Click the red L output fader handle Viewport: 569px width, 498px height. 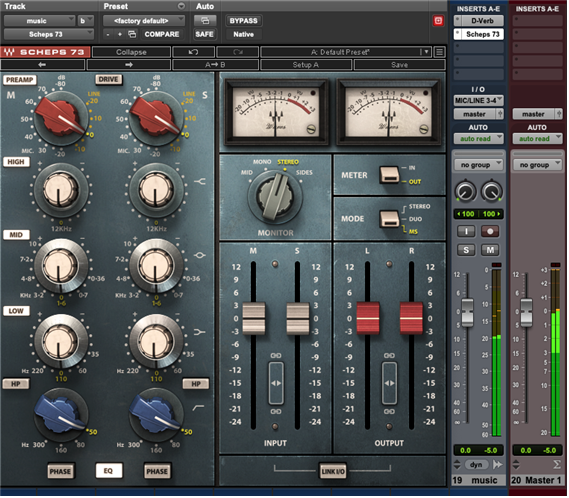click(368, 319)
